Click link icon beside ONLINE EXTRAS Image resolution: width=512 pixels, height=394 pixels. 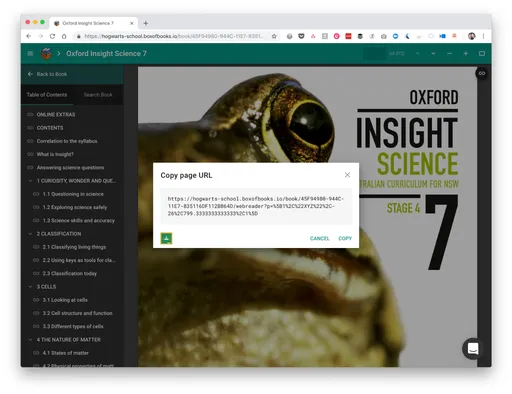(30, 115)
